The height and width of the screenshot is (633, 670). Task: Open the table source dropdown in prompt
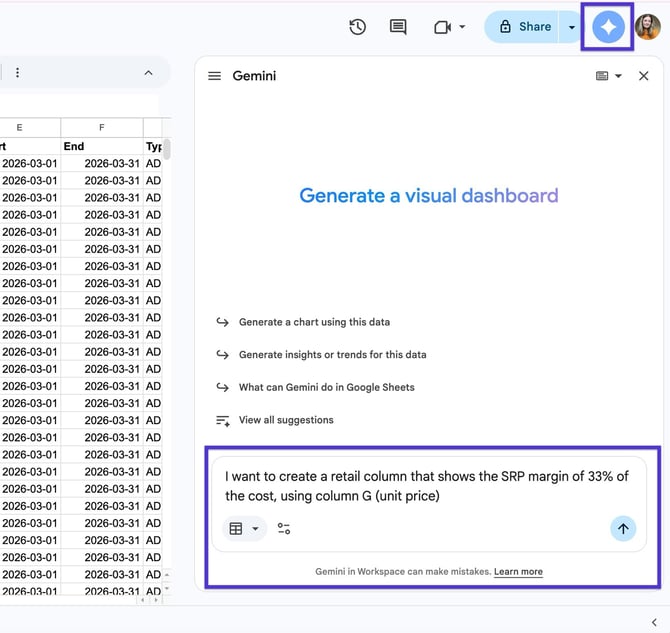[243, 529]
